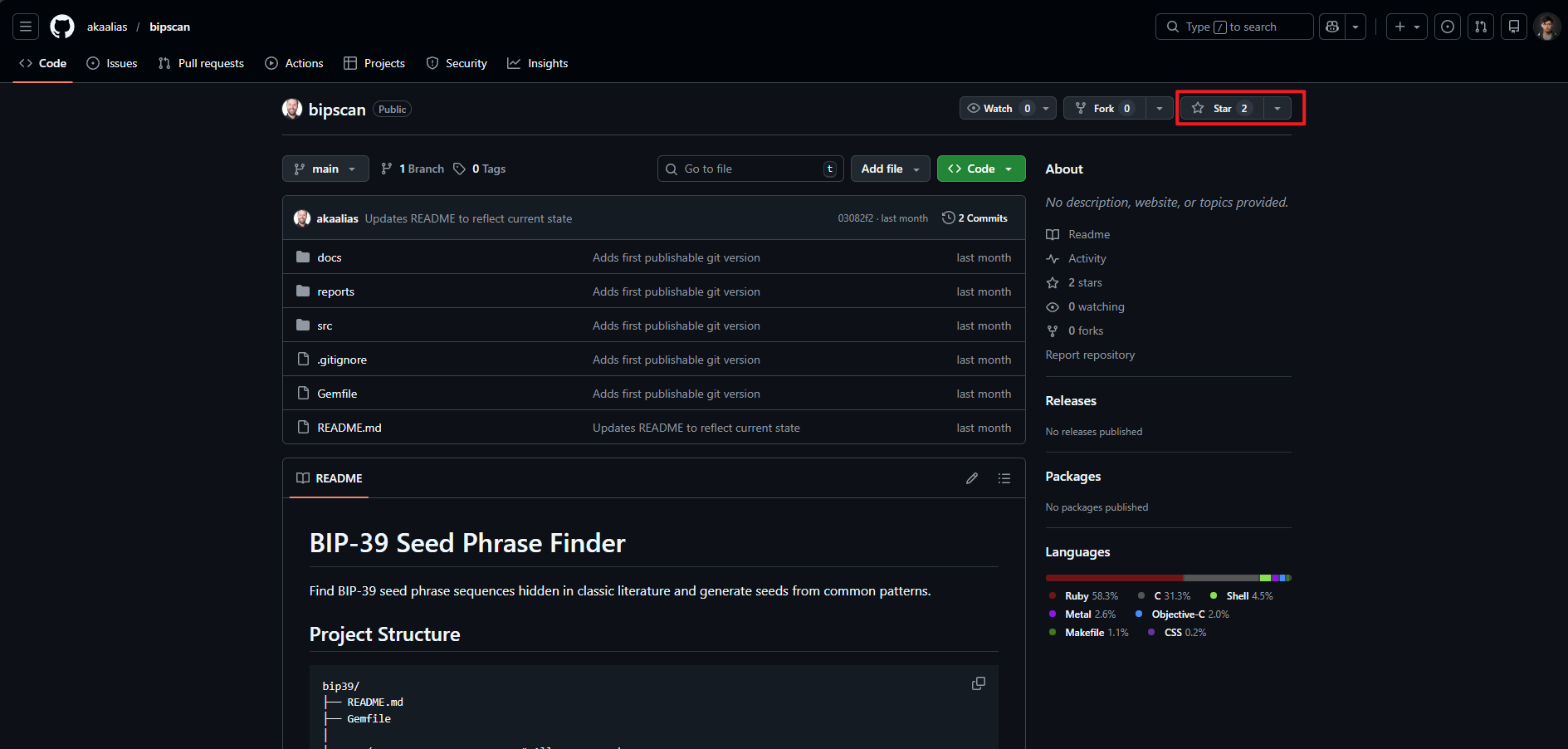Click the Go to file search field
The width and height of the screenshot is (1568, 749).
(x=750, y=169)
